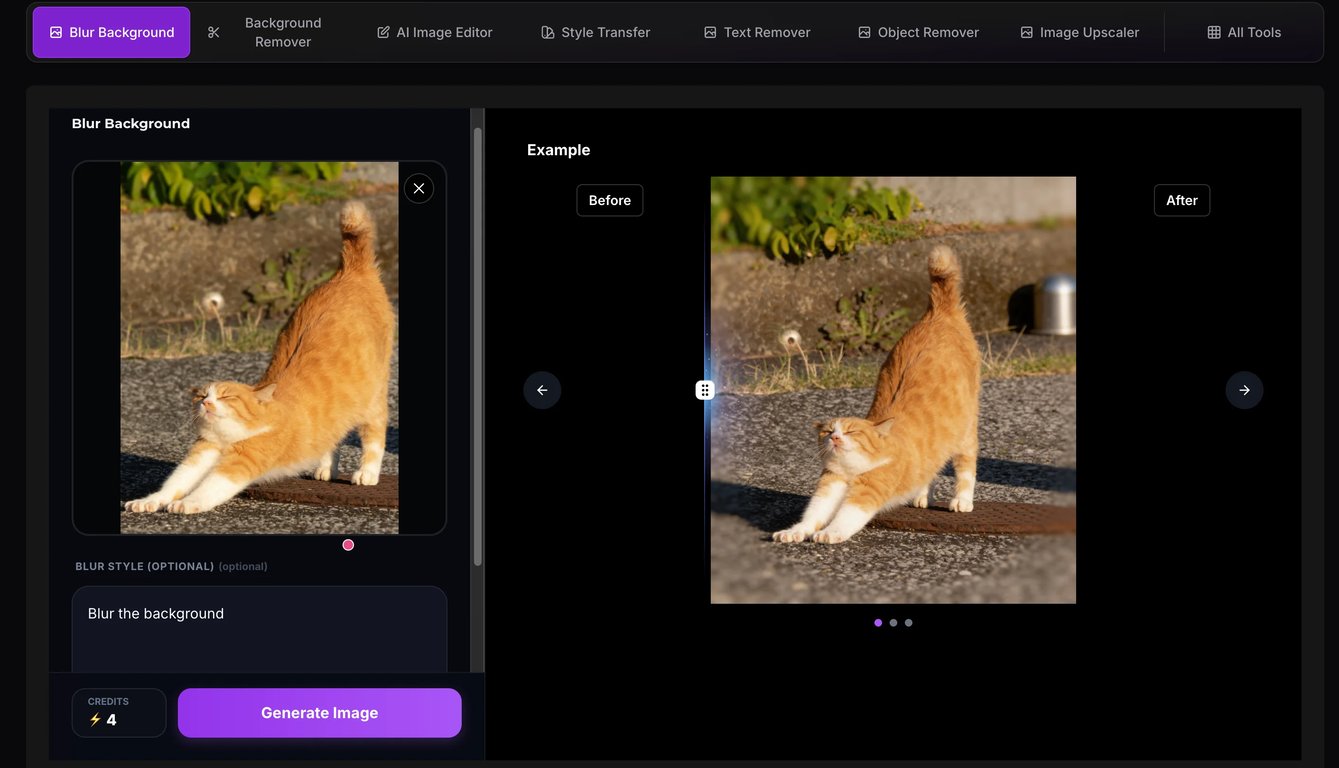Click the red dot below the image preview

pyautogui.click(x=348, y=545)
